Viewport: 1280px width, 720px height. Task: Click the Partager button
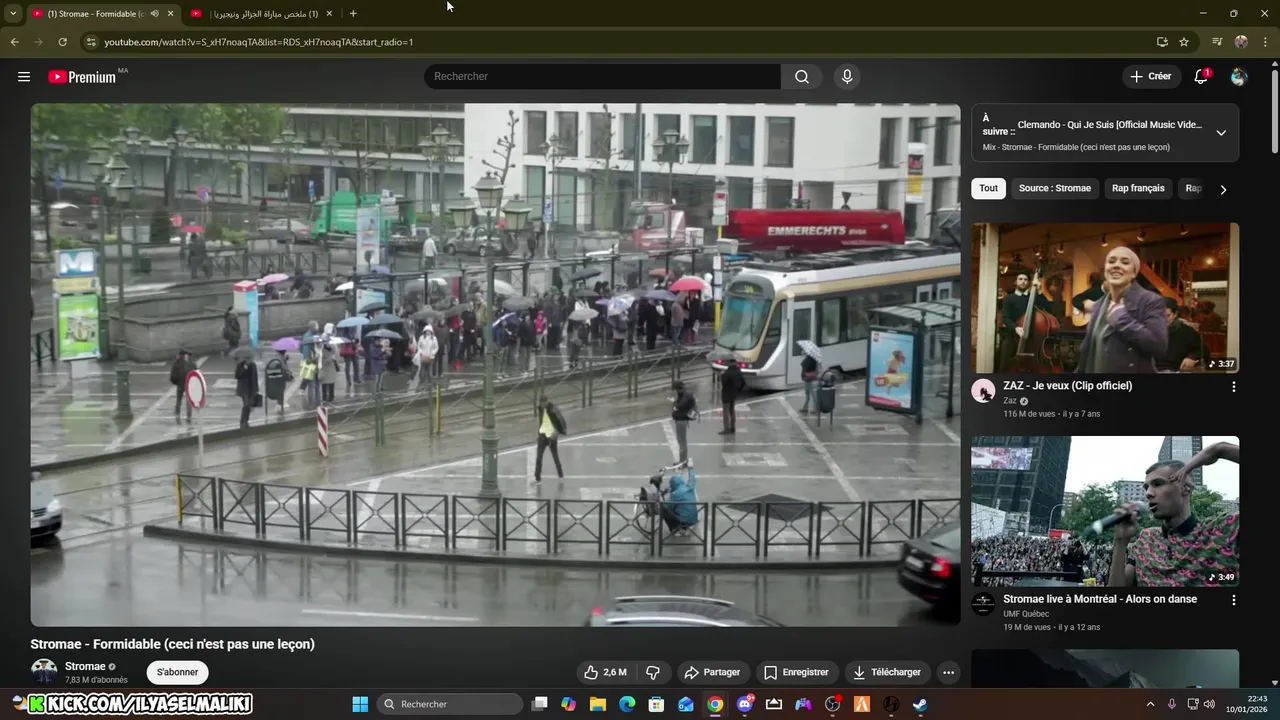[x=712, y=672]
